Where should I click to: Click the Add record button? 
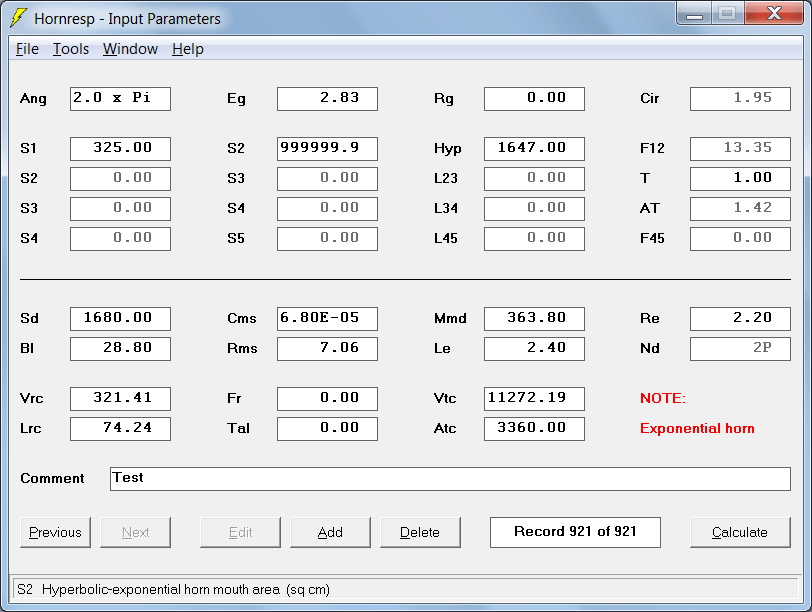[330, 532]
